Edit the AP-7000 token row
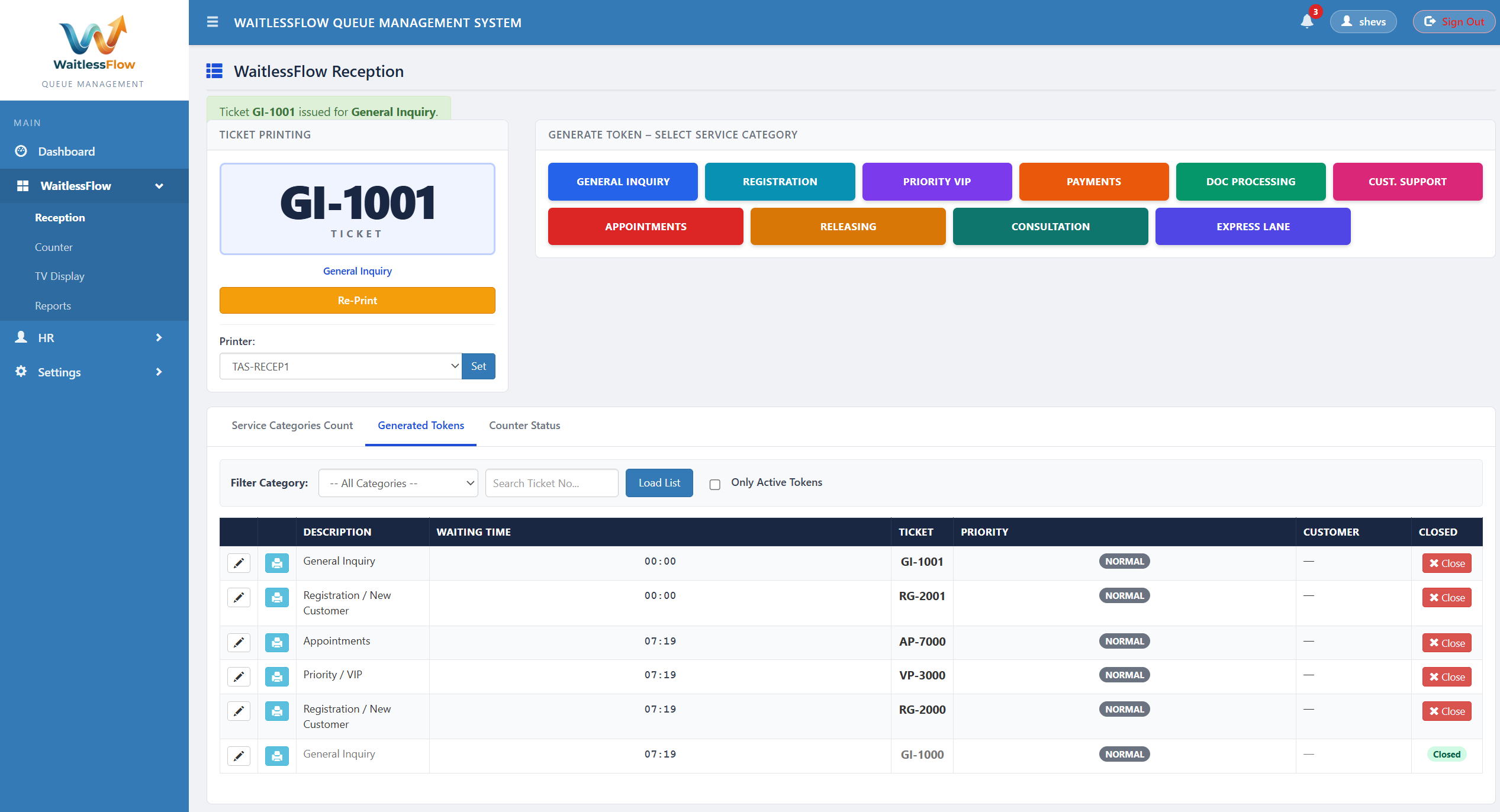The width and height of the screenshot is (1500, 812). 239,643
